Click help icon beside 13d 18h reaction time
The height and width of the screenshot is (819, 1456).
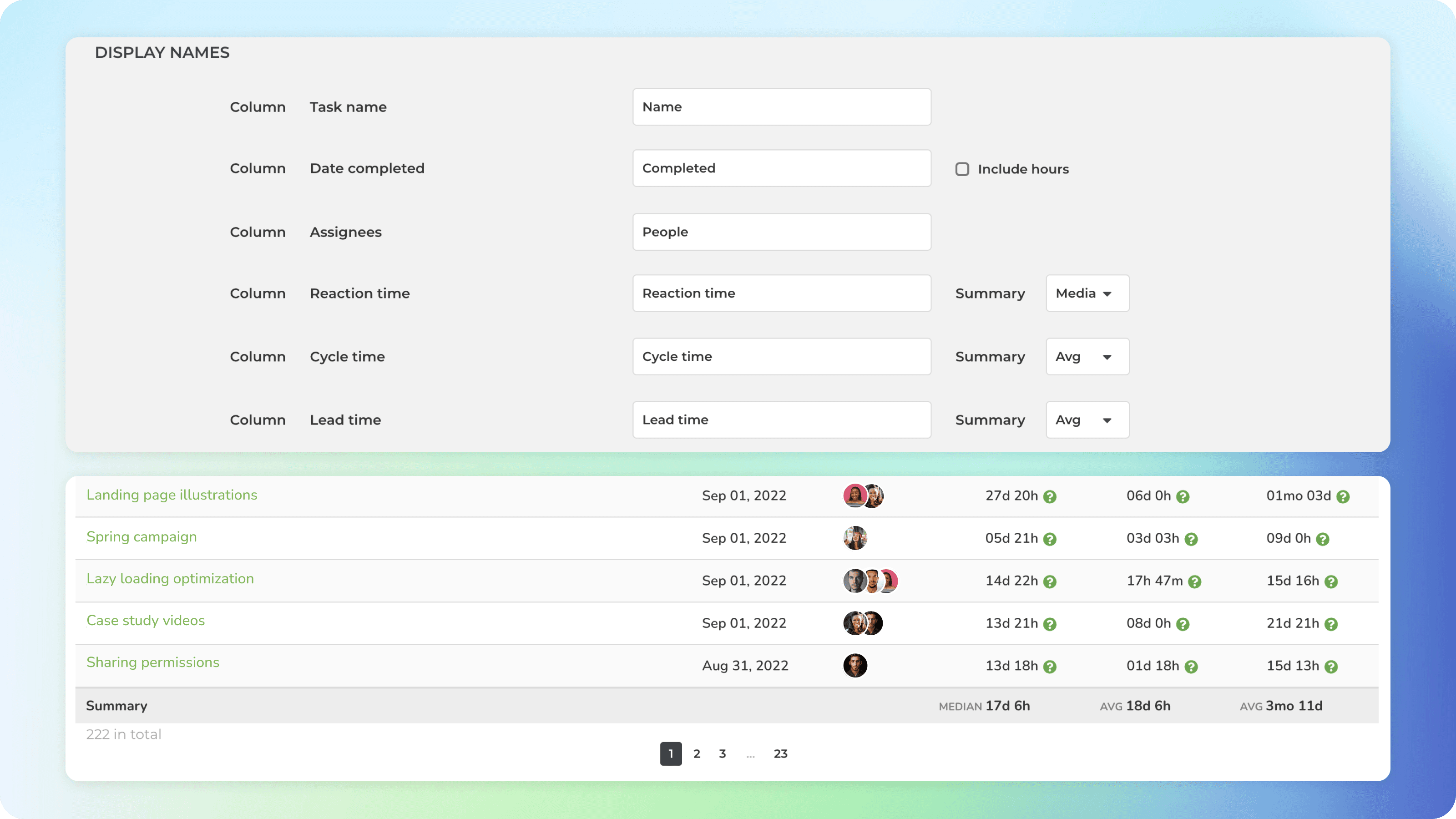click(x=1050, y=667)
